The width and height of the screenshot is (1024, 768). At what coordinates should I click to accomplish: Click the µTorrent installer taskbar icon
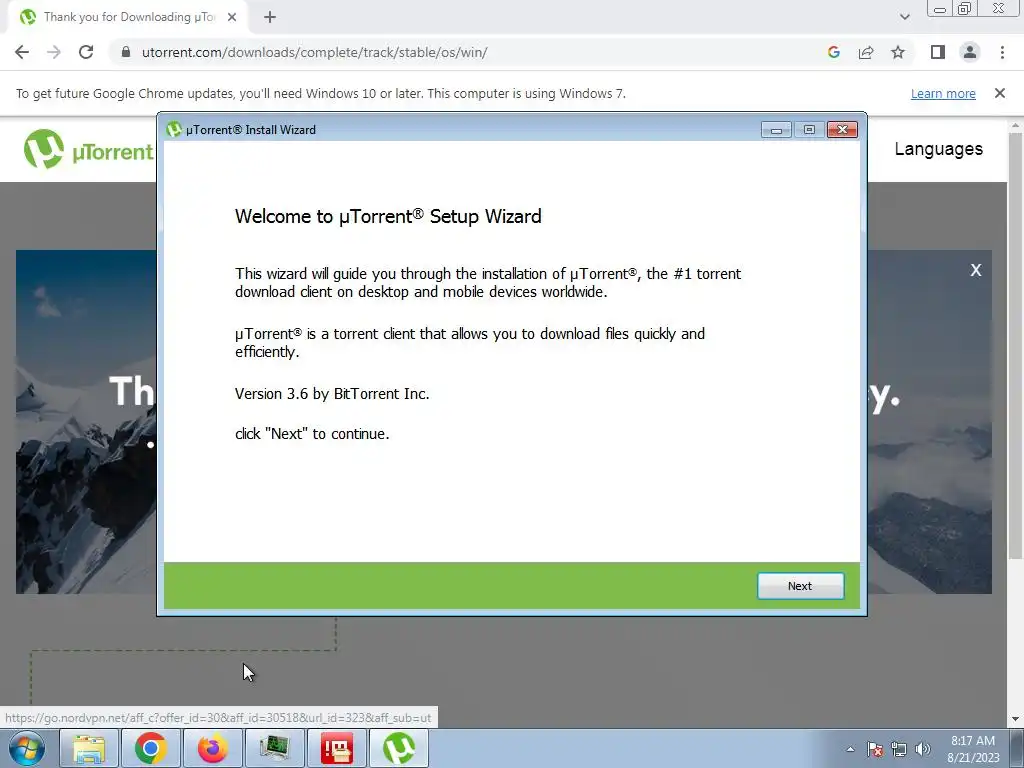399,748
